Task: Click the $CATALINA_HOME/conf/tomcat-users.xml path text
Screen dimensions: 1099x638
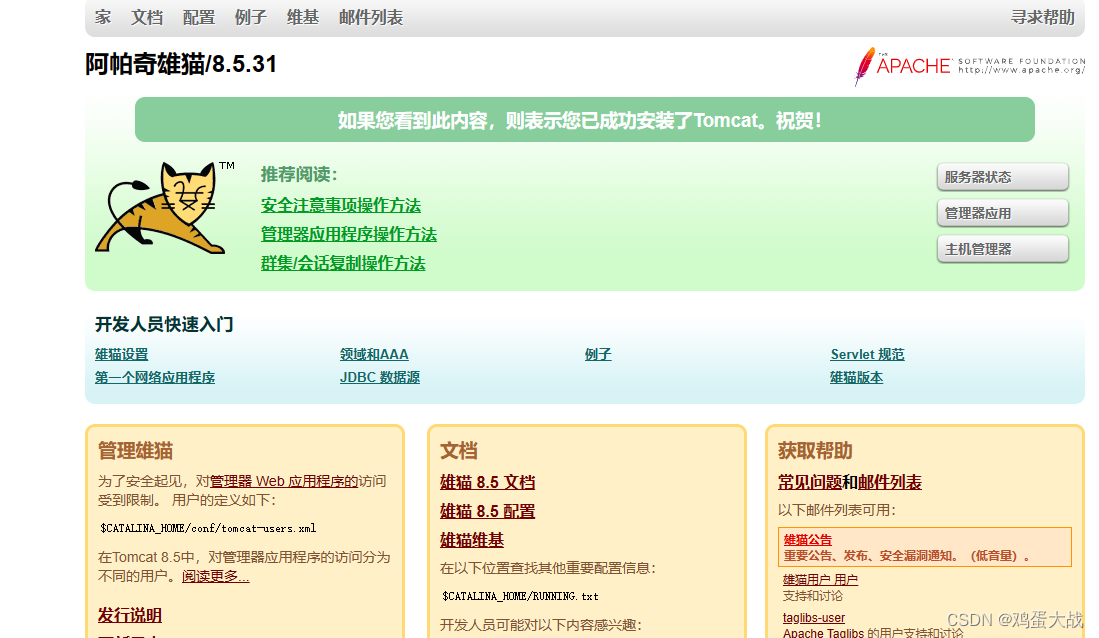Action: point(208,529)
